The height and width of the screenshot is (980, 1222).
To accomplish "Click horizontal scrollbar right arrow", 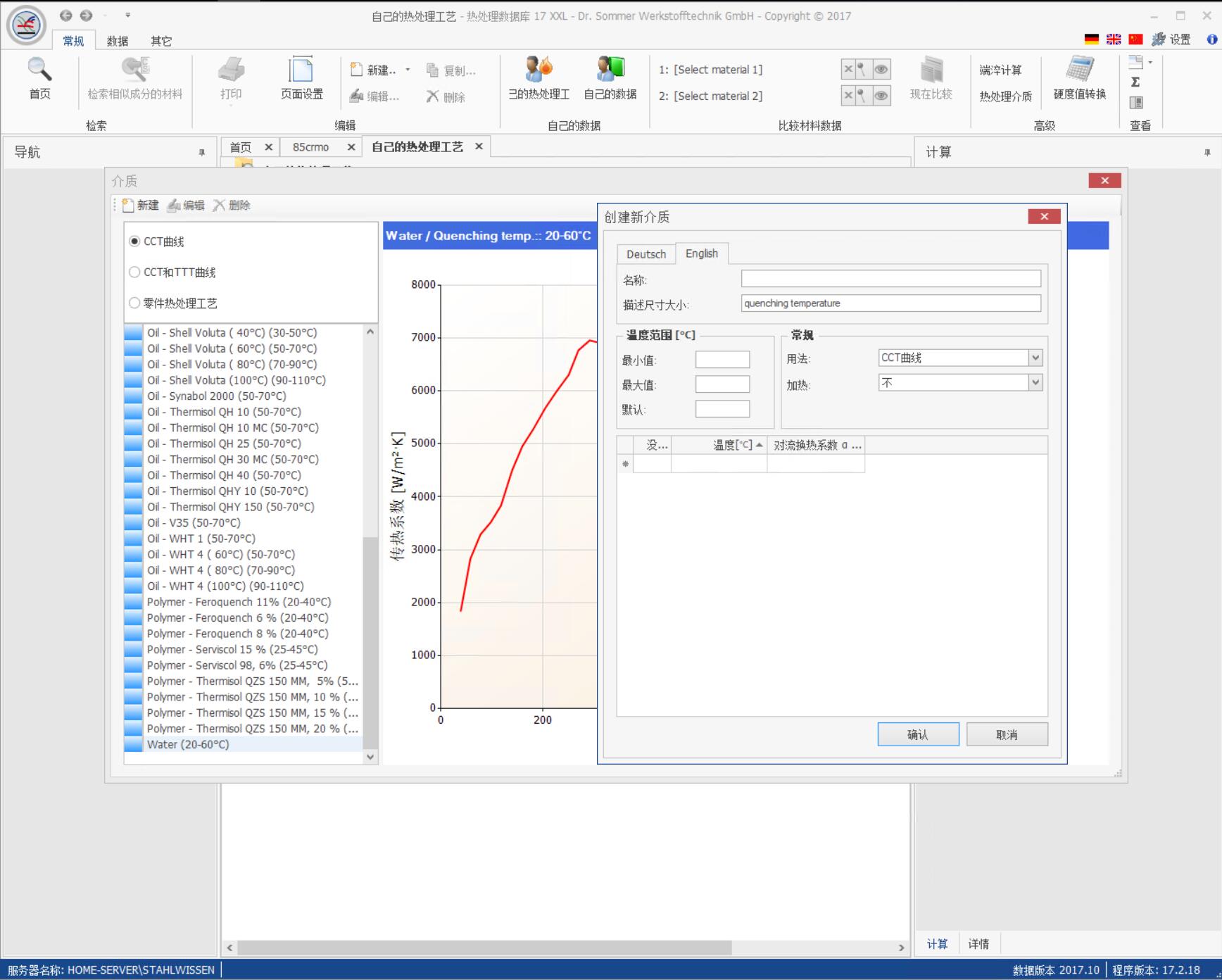I will (x=901, y=948).
